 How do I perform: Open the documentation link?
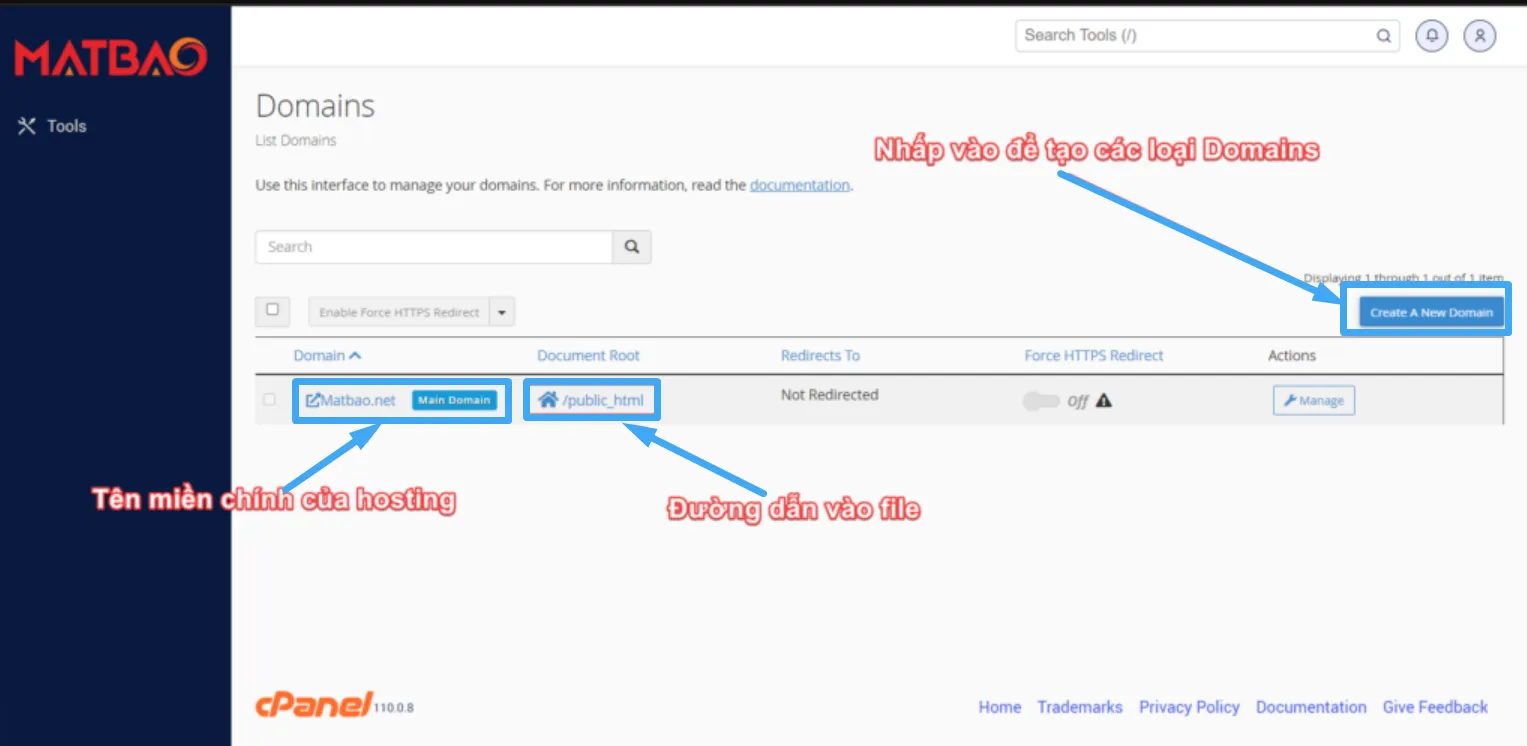[x=799, y=185]
